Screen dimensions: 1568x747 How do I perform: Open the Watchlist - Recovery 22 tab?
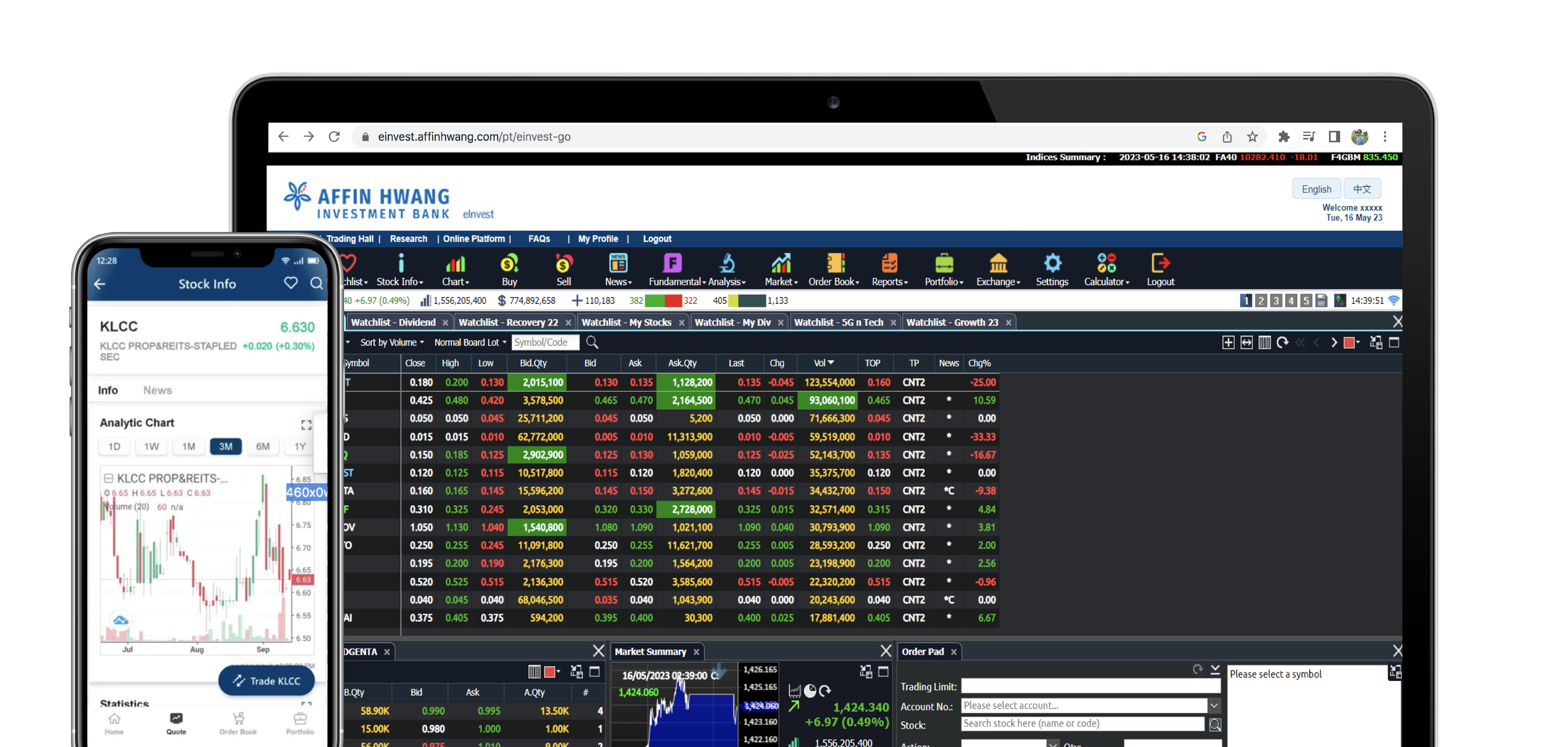(508, 322)
